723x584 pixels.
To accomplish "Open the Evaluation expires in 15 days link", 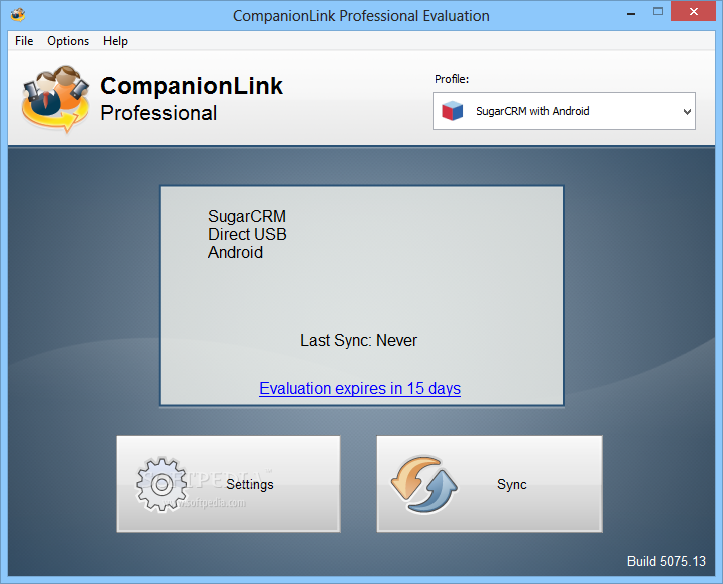I will tap(360, 389).
